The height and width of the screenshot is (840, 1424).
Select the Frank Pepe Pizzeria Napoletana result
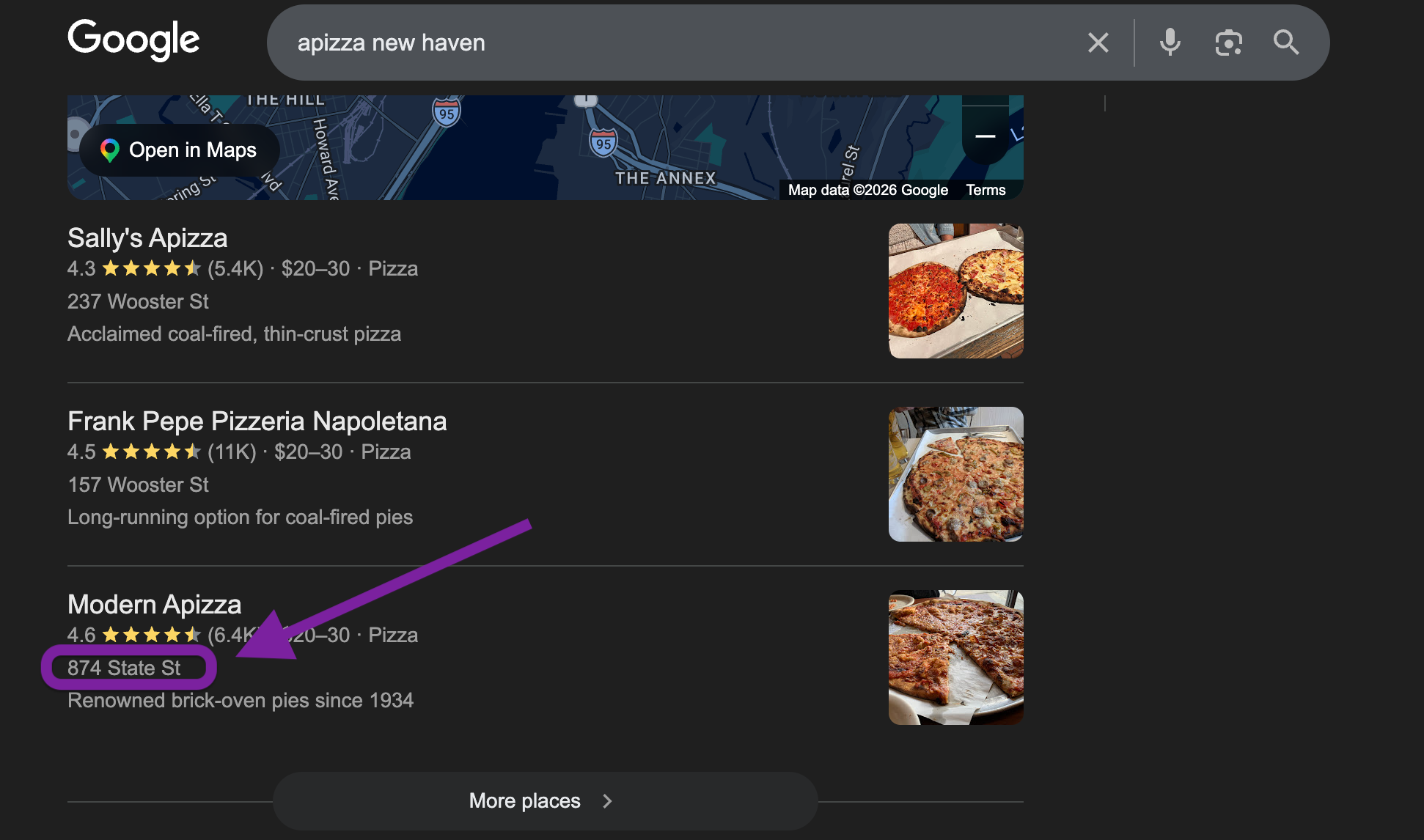(x=256, y=421)
